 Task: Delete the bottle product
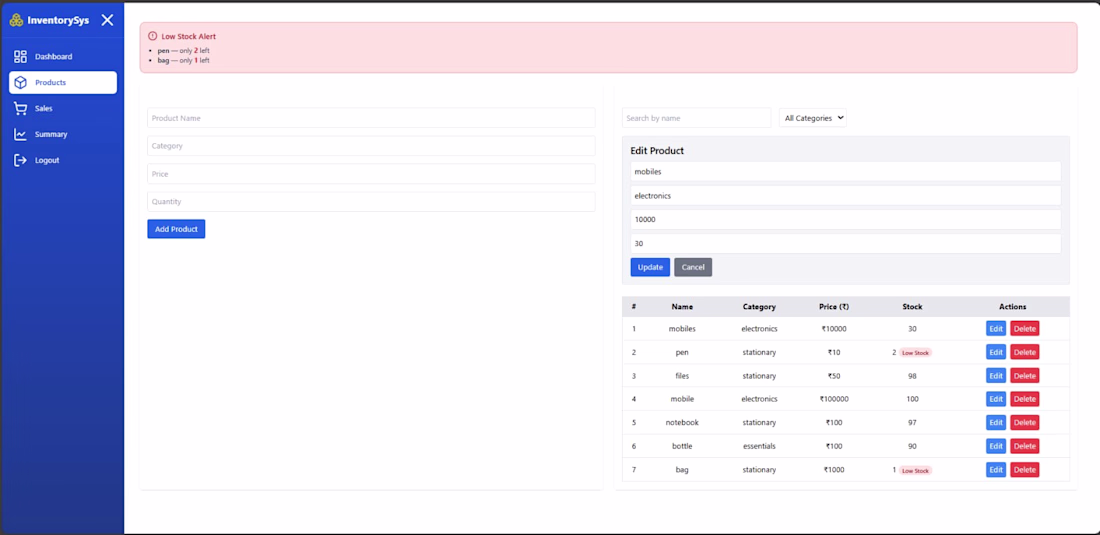1024,446
